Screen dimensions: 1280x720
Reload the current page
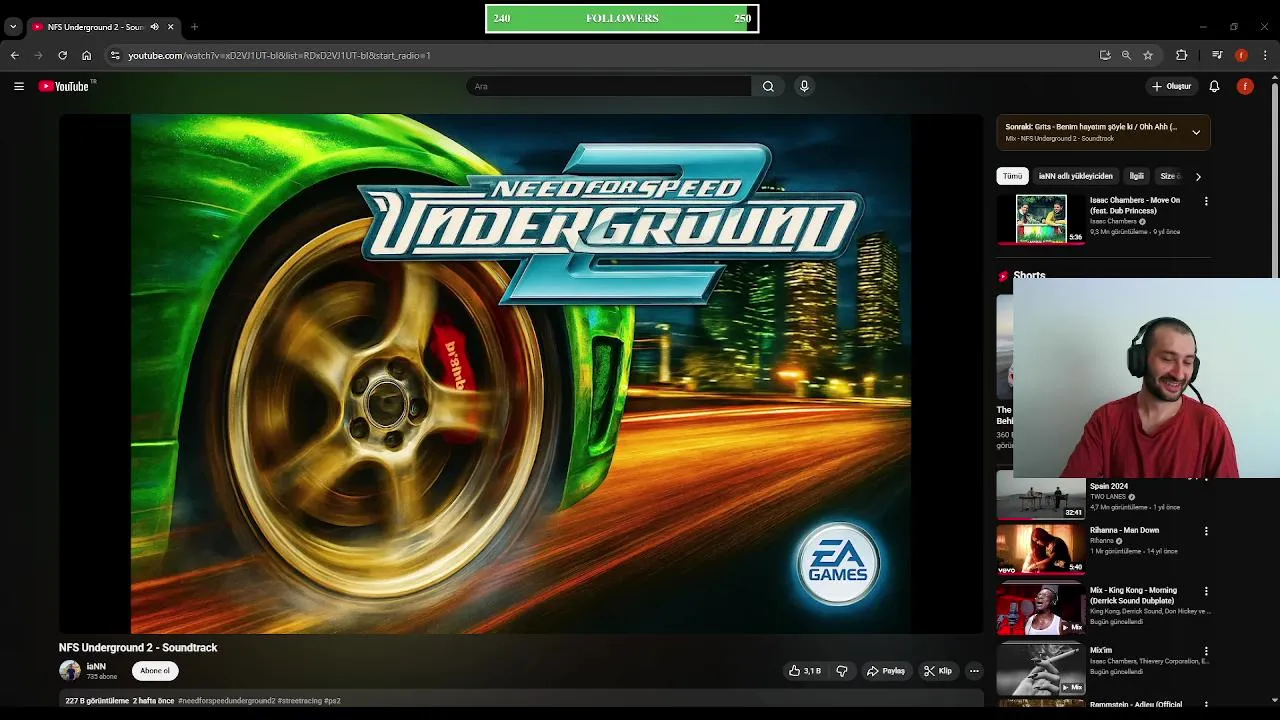pyautogui.click(x=62, y=55)
